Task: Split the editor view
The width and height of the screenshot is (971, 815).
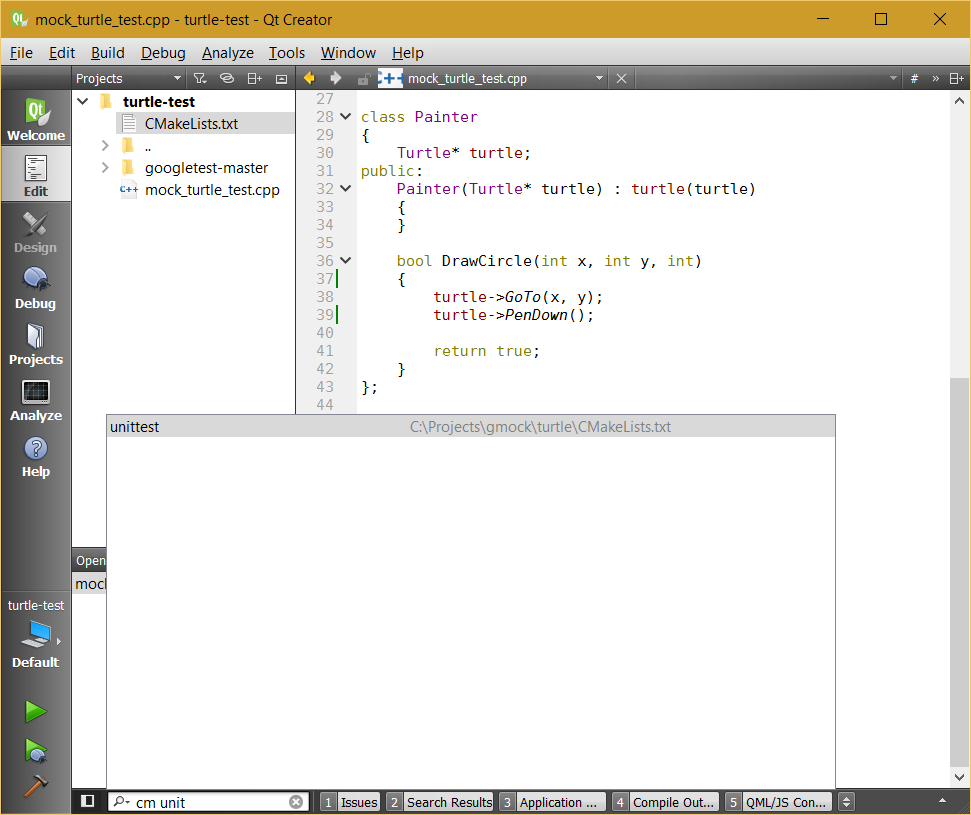Action: tap(957, 79)
